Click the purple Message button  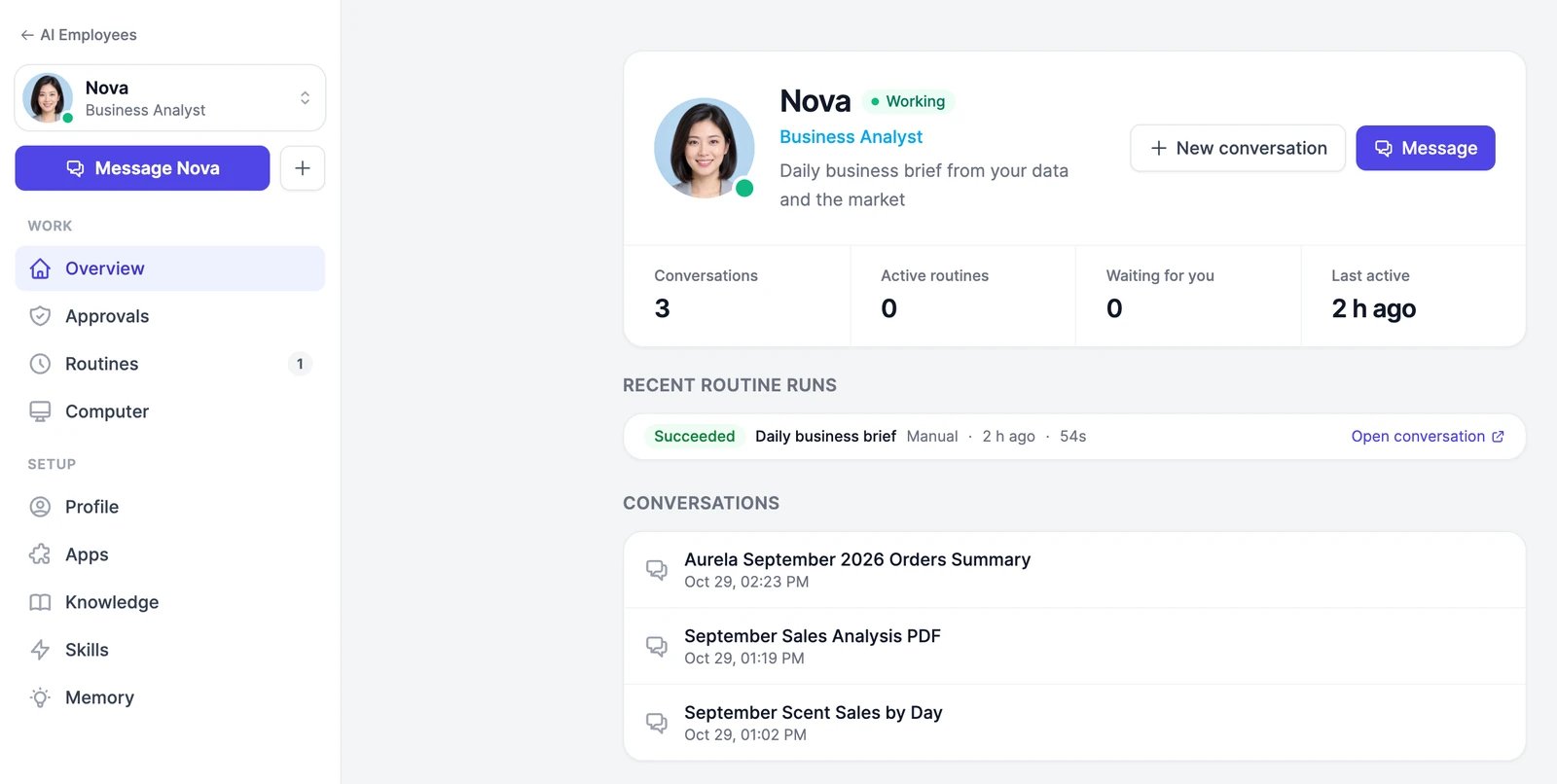(1426, 148)
